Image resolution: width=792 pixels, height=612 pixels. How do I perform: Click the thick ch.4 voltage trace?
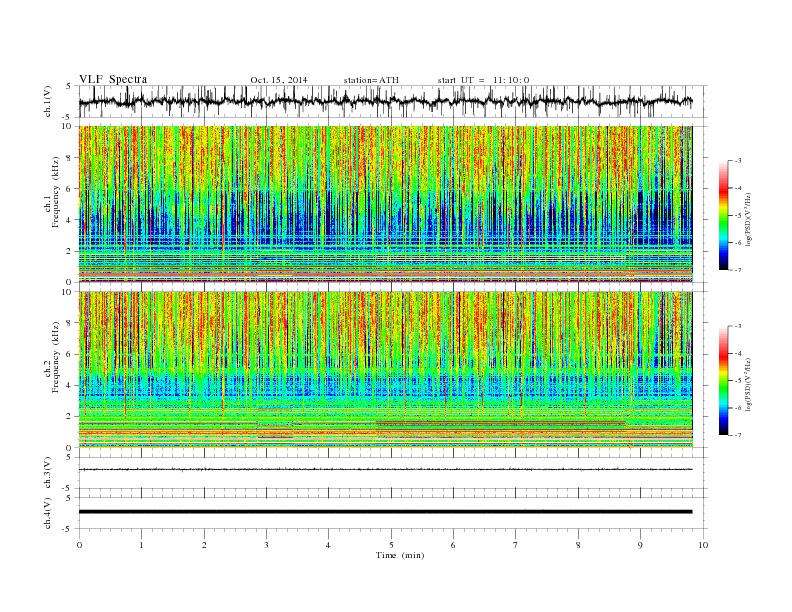(385, 512)
